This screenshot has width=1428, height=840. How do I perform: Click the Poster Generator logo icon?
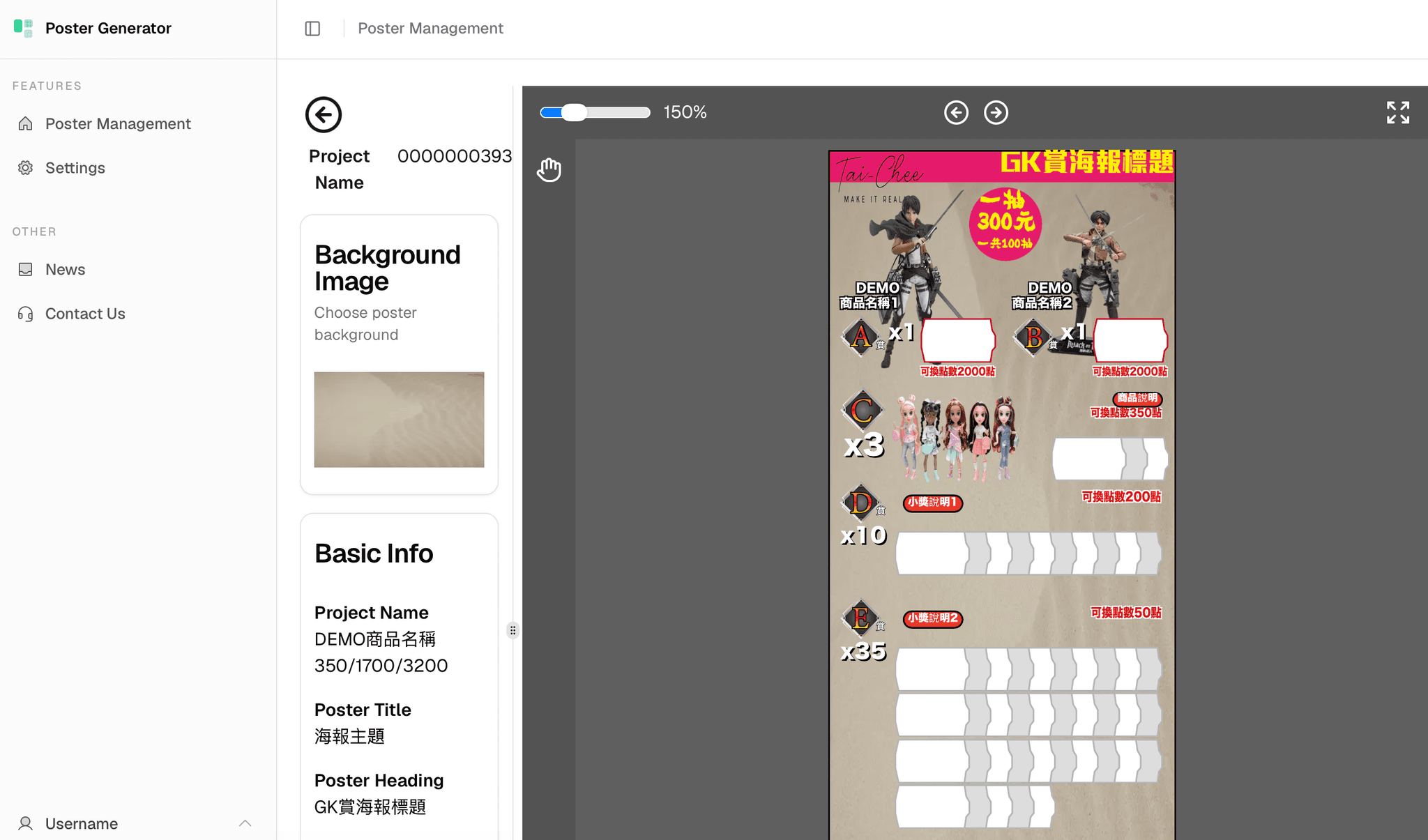23,28
